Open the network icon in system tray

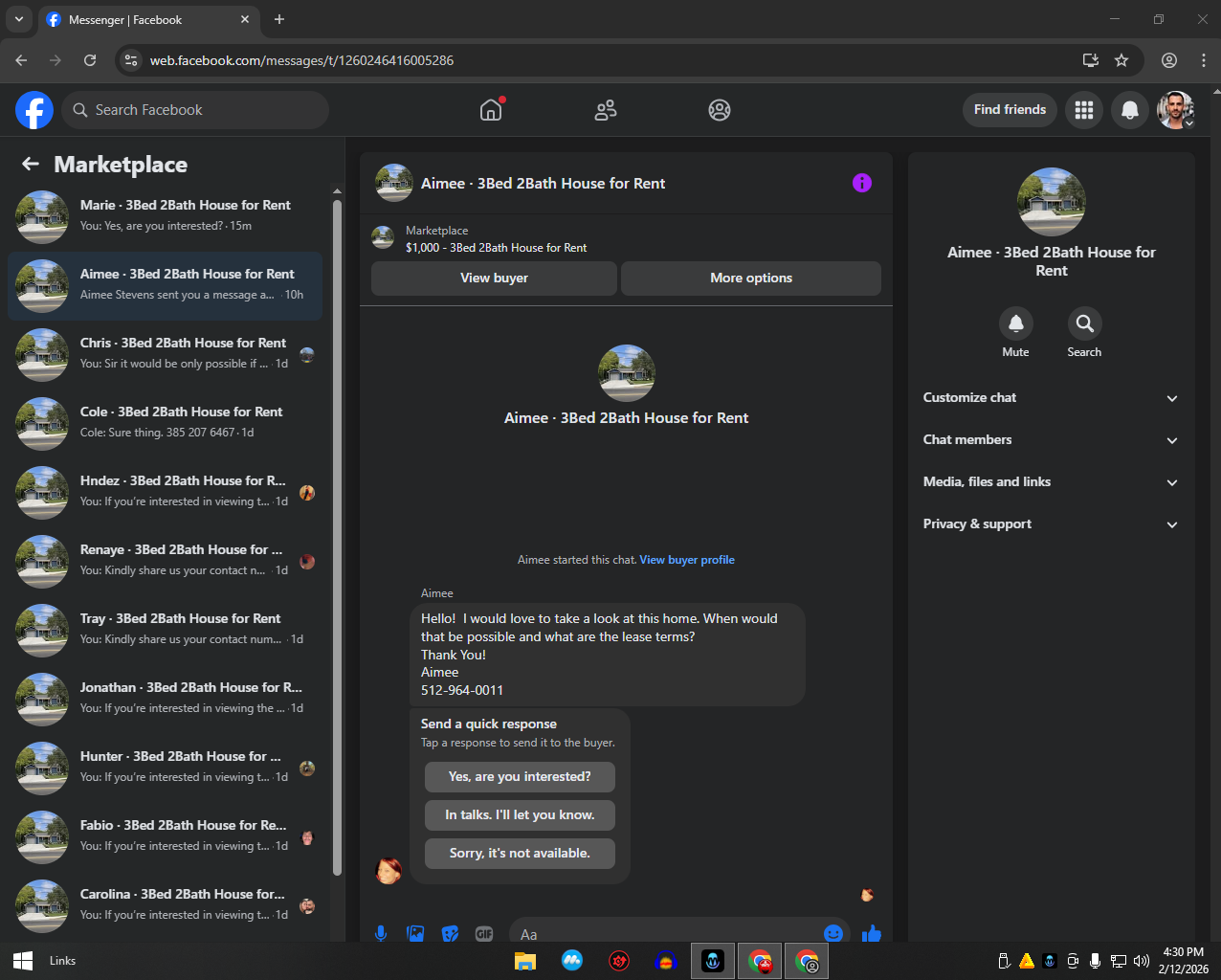(1119, 961)
